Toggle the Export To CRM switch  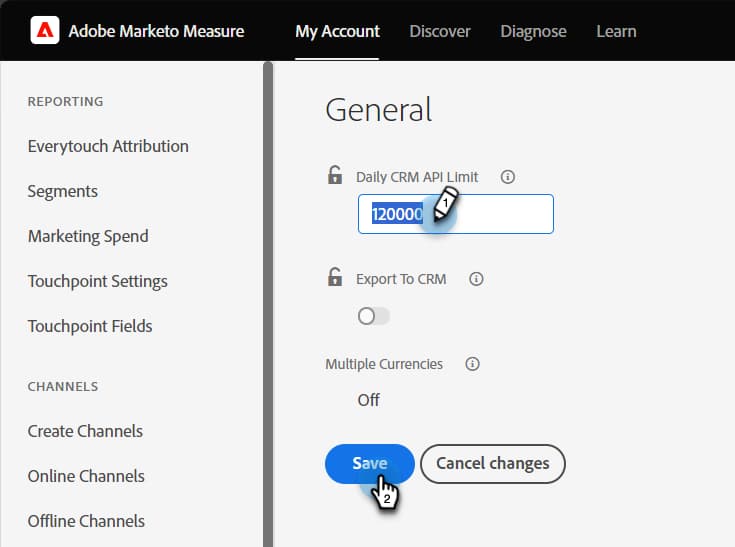(x=373, y=316)
